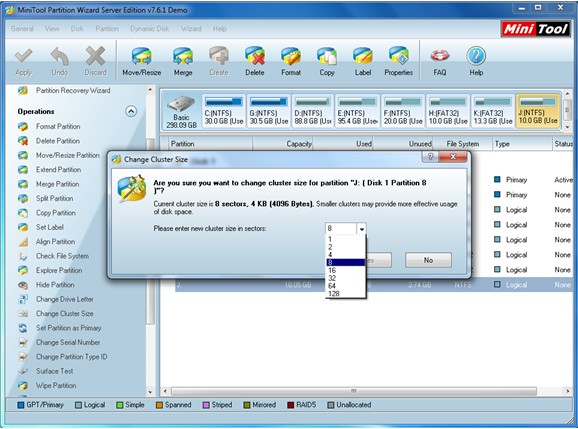Open the View menu
The image size is (578, 429).
(x=52, y=29)
